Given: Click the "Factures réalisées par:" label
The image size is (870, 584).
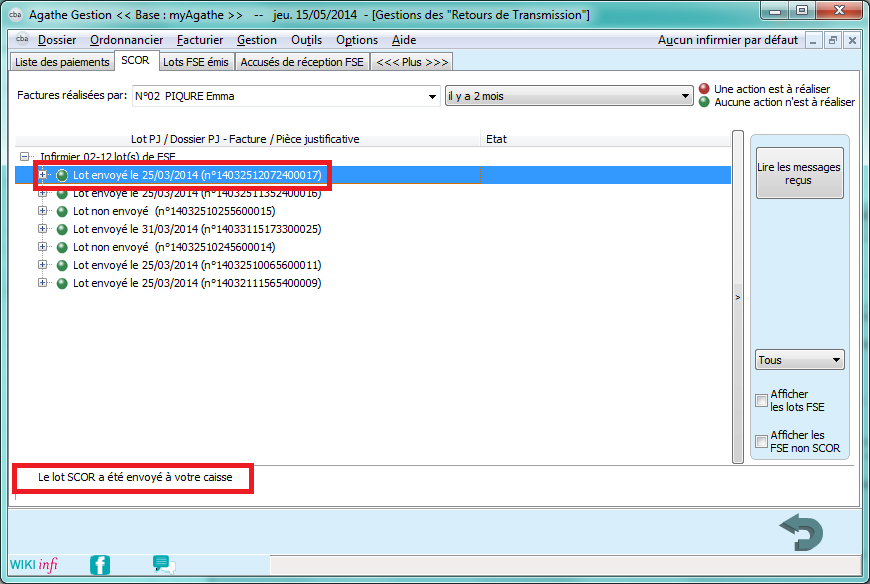Looking at the screenshot, I should pyautogui.click(x=72, y=95).
